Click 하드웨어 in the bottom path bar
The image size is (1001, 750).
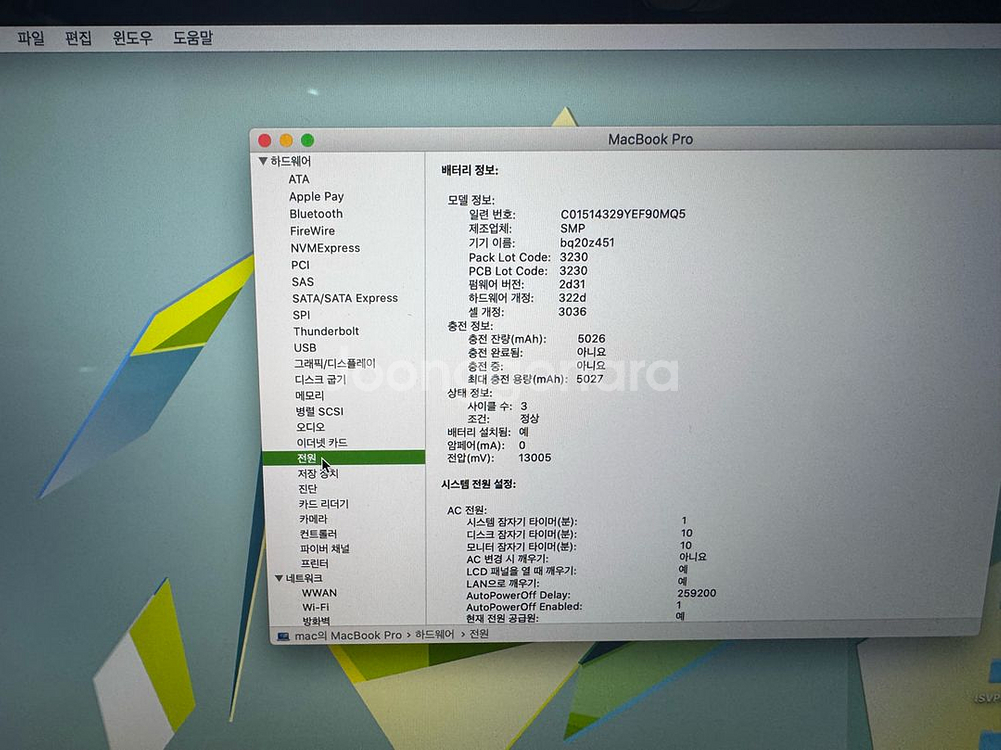pyautogui.click(x=435, y=634)
